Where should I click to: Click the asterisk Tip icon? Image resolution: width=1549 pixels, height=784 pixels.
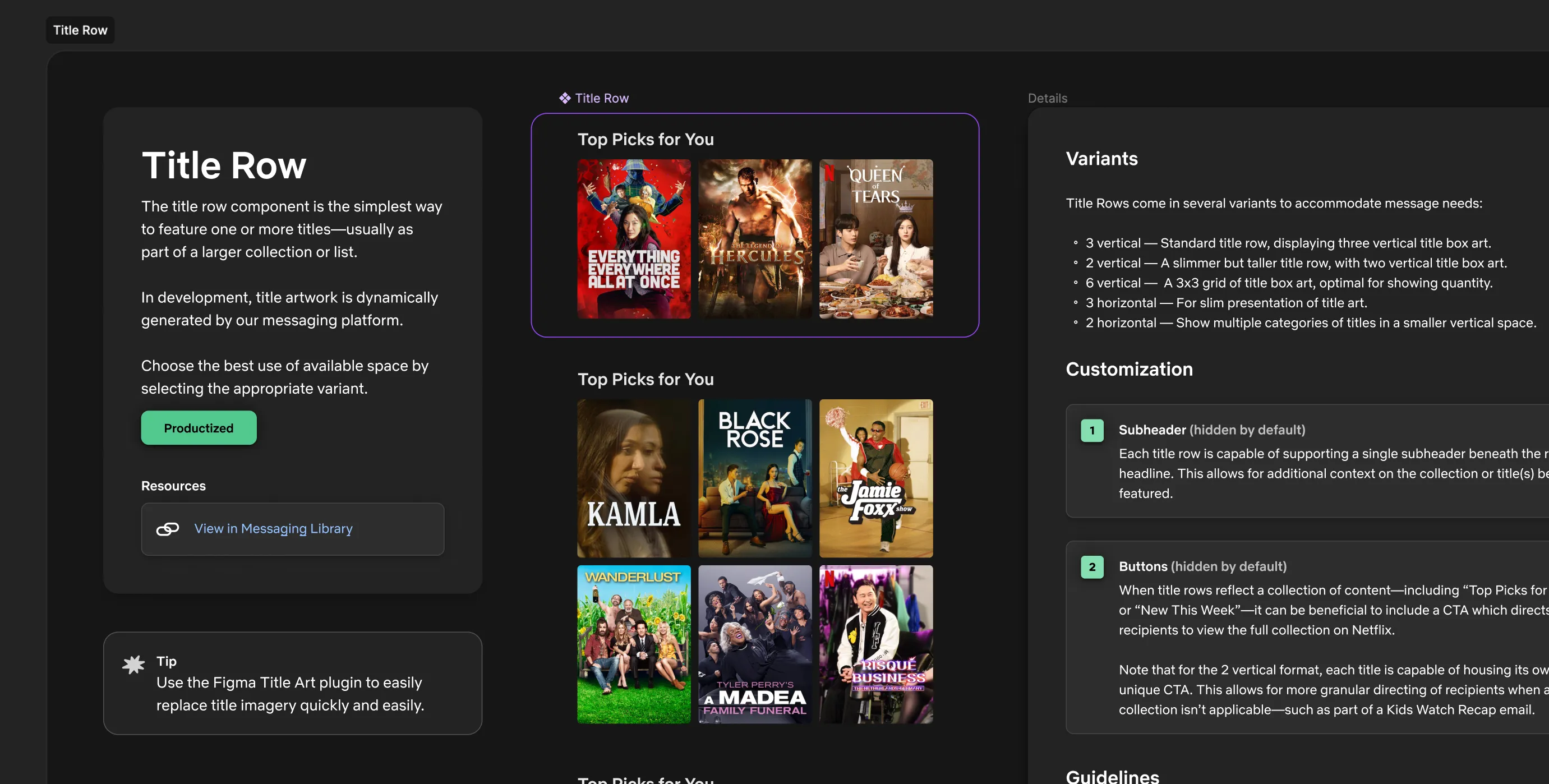click(x=133, y=665)
